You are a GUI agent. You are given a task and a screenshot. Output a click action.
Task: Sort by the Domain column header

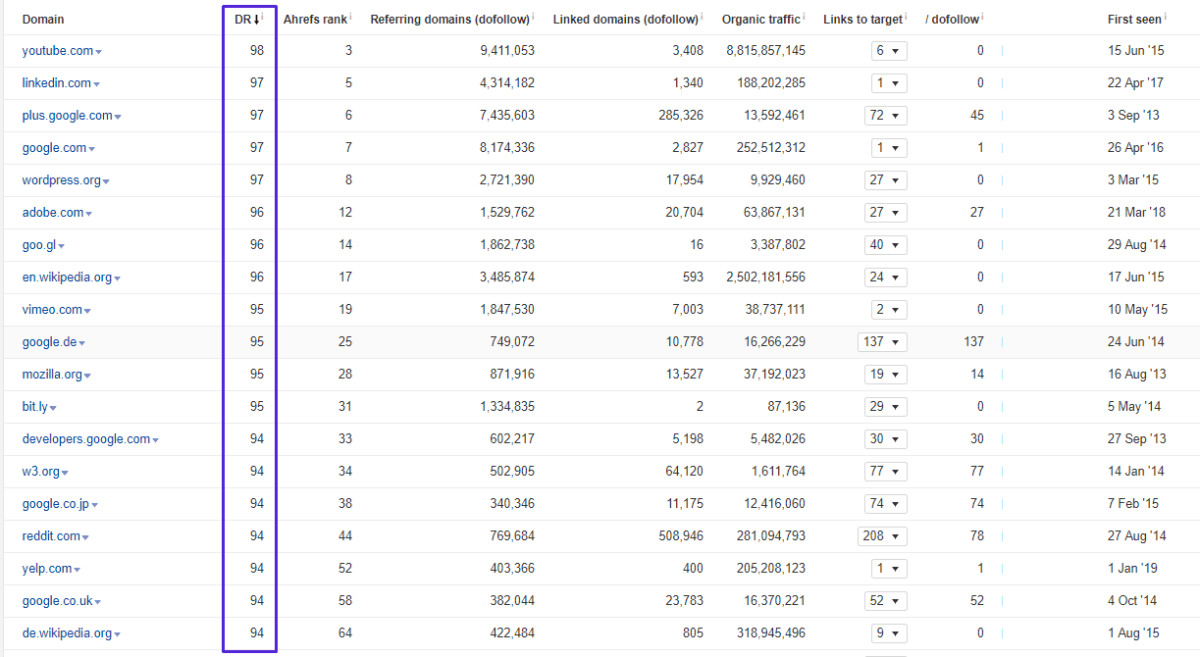[x=43, y=19]
